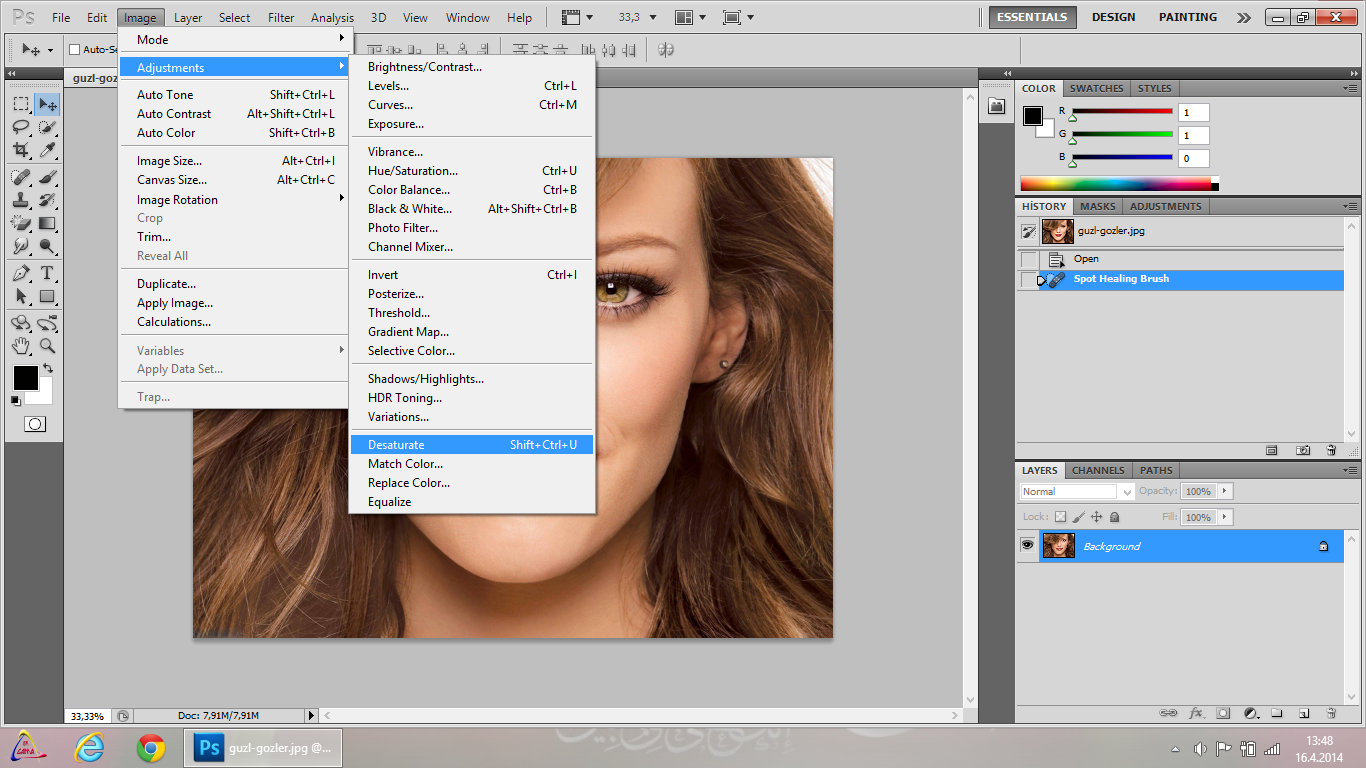
Task: Select the Painting workspace button
Action: (x=1188, y=17)
